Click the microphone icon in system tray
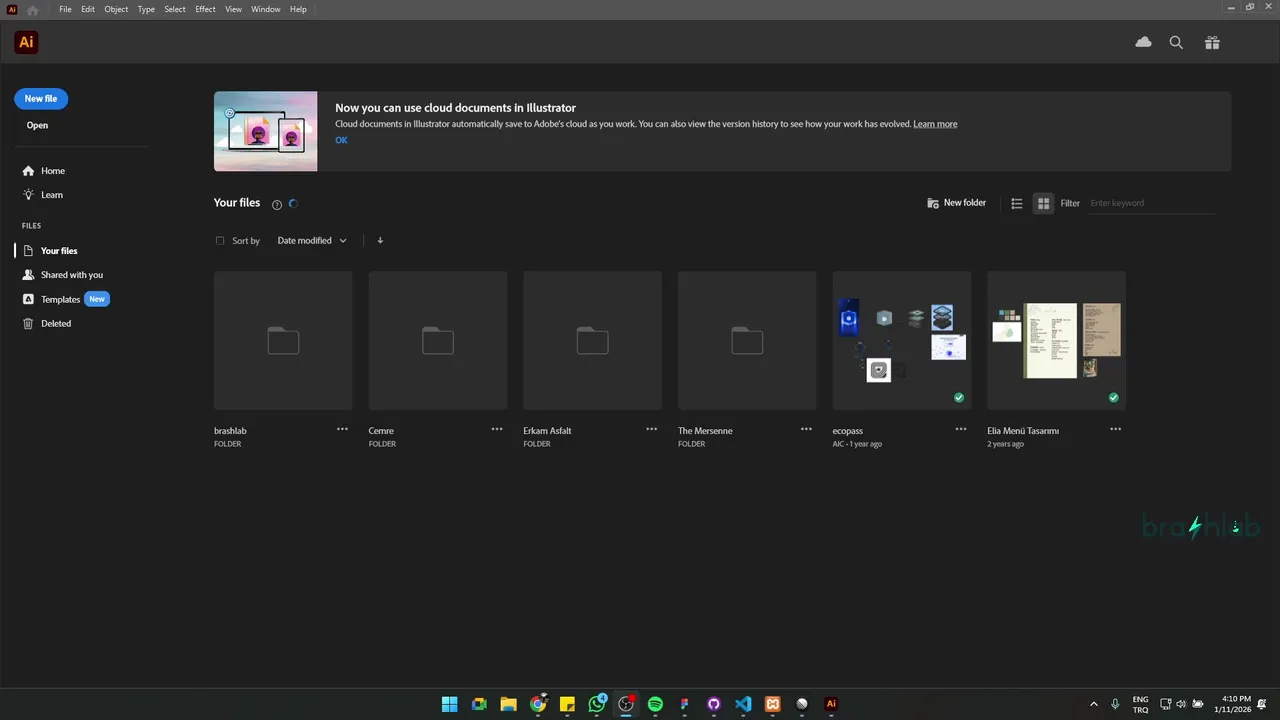 click(x=1115, y=704)
